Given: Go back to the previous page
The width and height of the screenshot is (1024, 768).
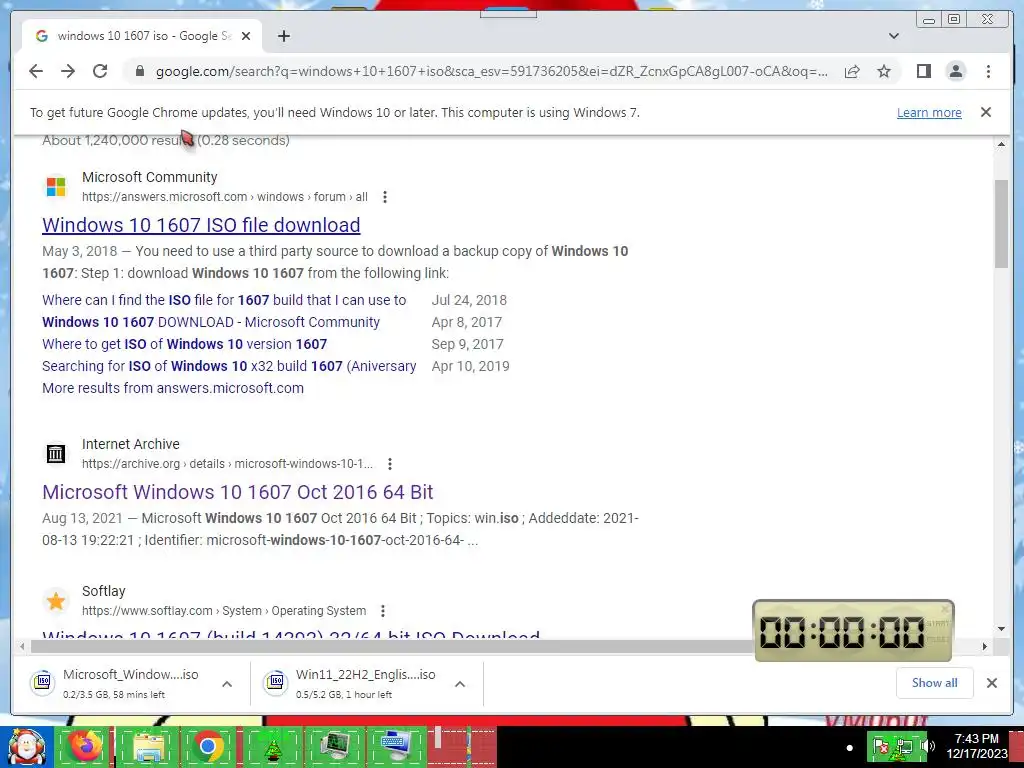Looking at the screenshot, I should [36, 71].
